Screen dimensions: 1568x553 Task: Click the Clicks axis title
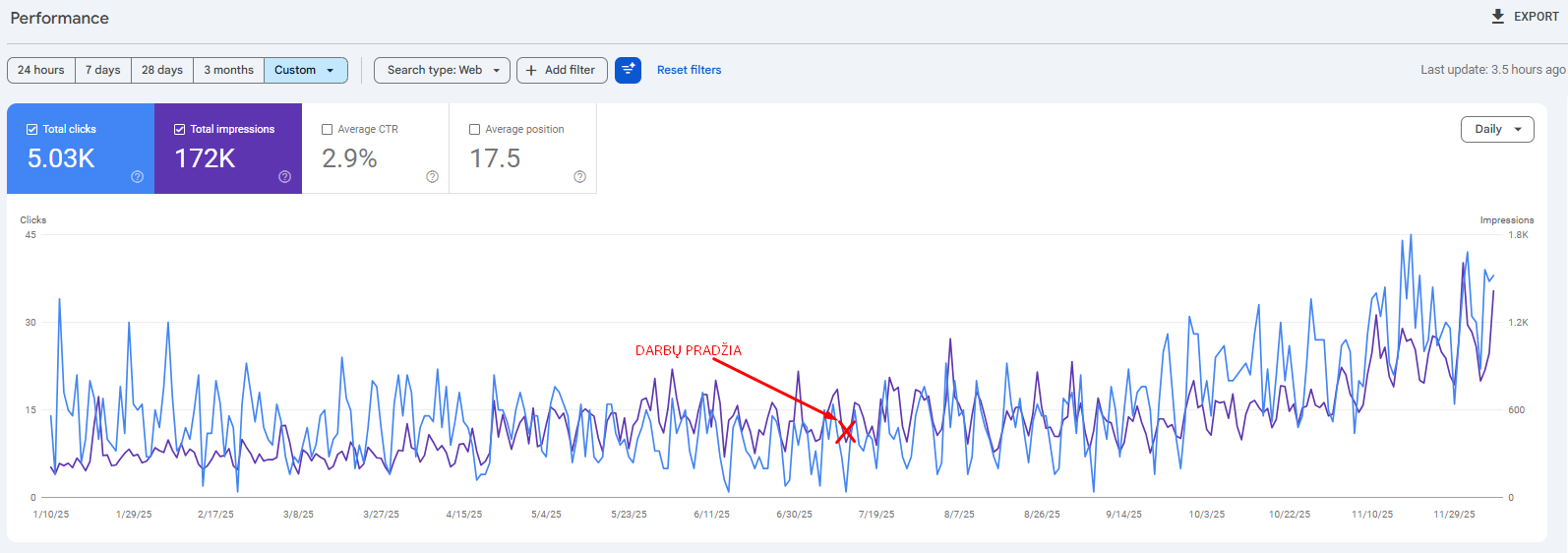tap(33, 220)
